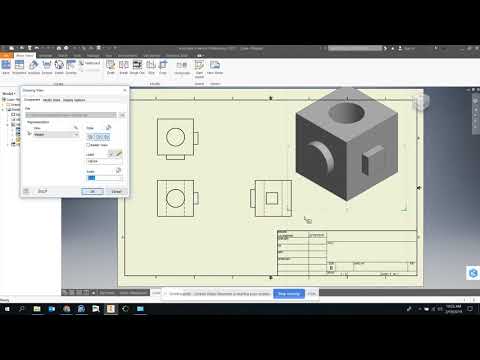
Task: Select the Draft view tool
Action: click(x=111, y=67)
